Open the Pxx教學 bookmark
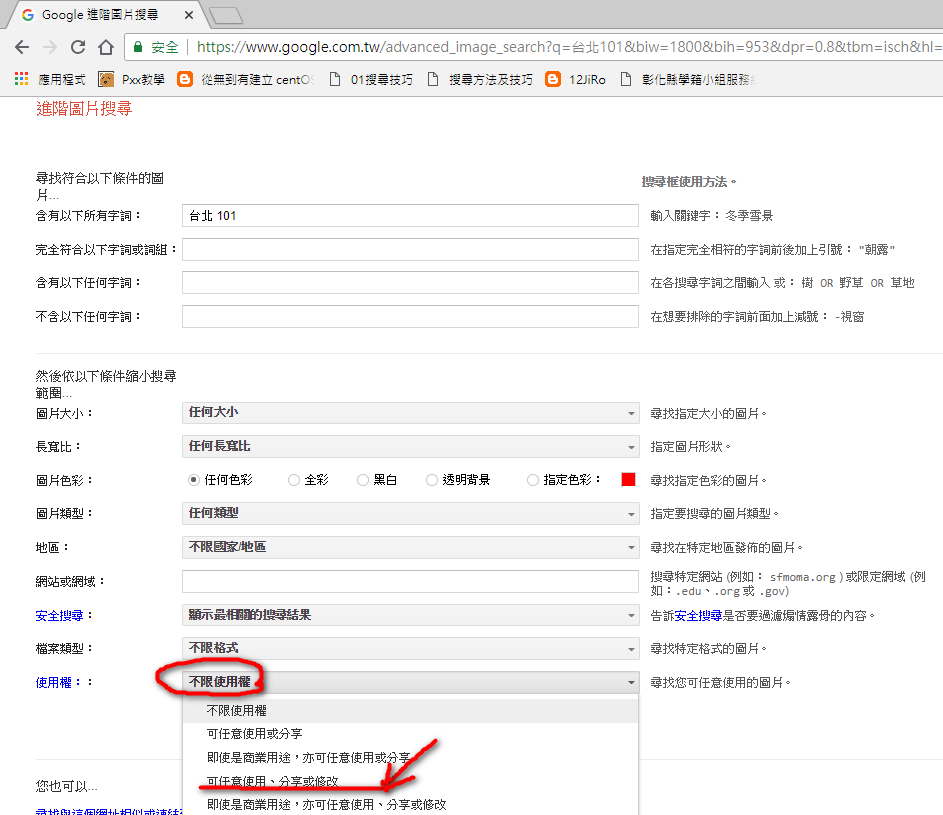The height and width of the screenshot is (815, 943). coord(132,79)
